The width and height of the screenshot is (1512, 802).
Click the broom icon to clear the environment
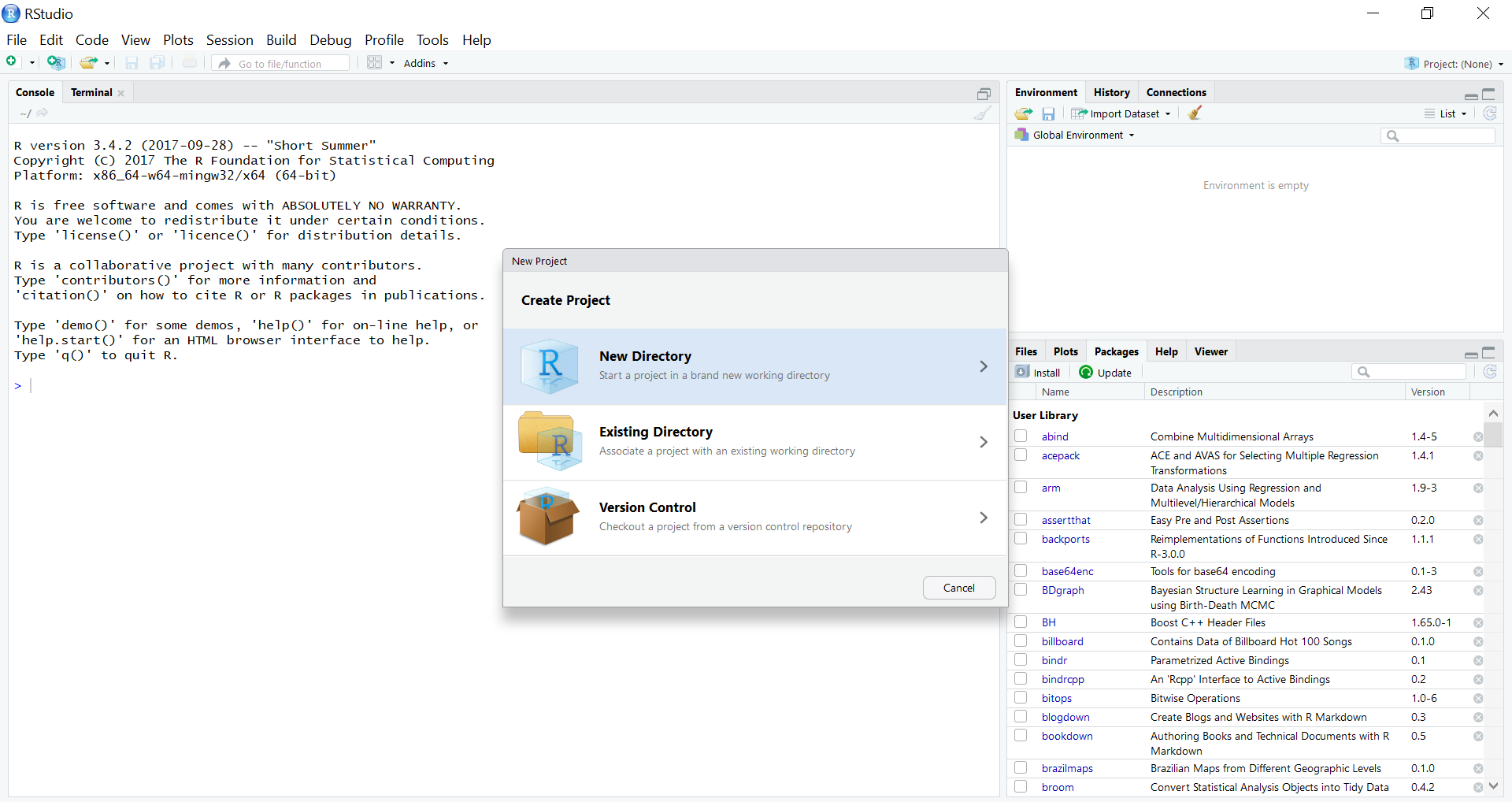[x=1195, y=113]
